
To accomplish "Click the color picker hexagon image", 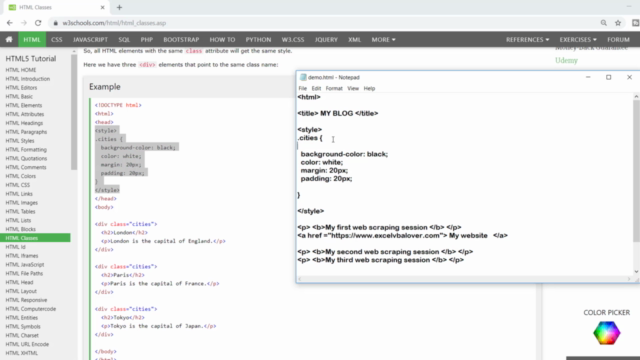I will [x=607, y=333].
